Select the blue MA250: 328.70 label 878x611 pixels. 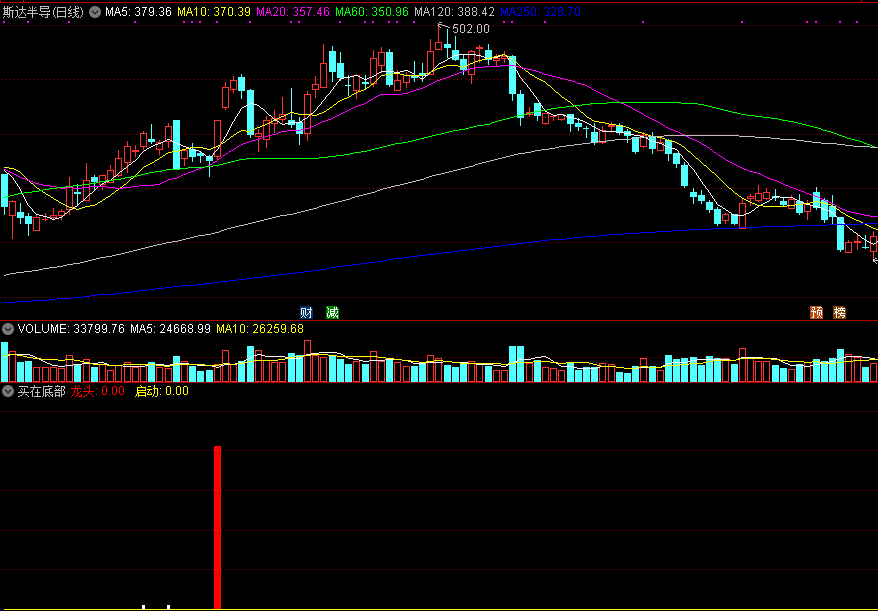(x=540, y=12)
